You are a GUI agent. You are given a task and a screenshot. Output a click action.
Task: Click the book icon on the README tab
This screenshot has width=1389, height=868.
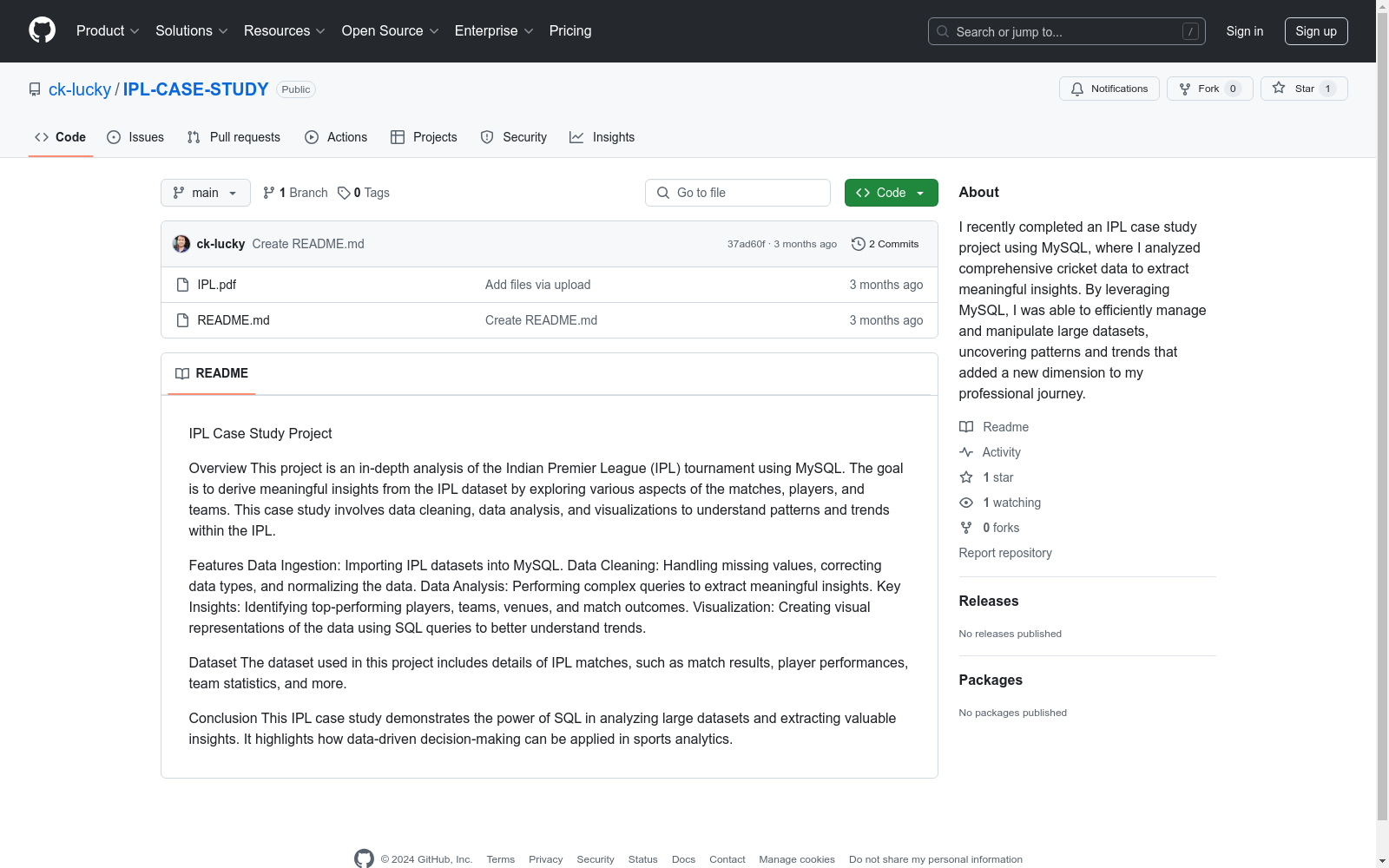182,373
